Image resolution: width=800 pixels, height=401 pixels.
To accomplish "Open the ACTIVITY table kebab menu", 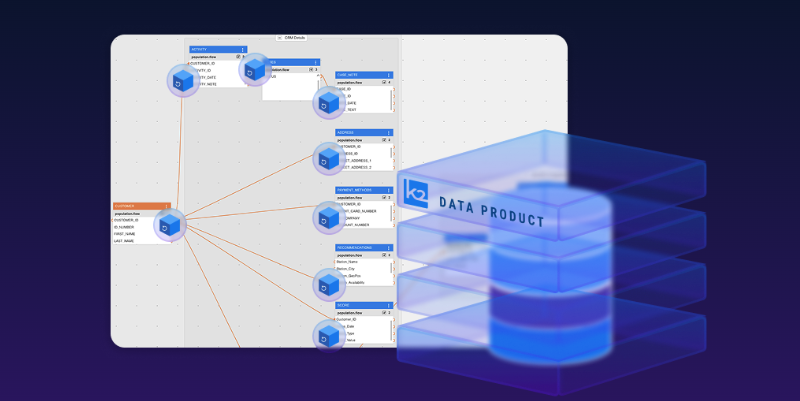I will click(x=242, y=49).
